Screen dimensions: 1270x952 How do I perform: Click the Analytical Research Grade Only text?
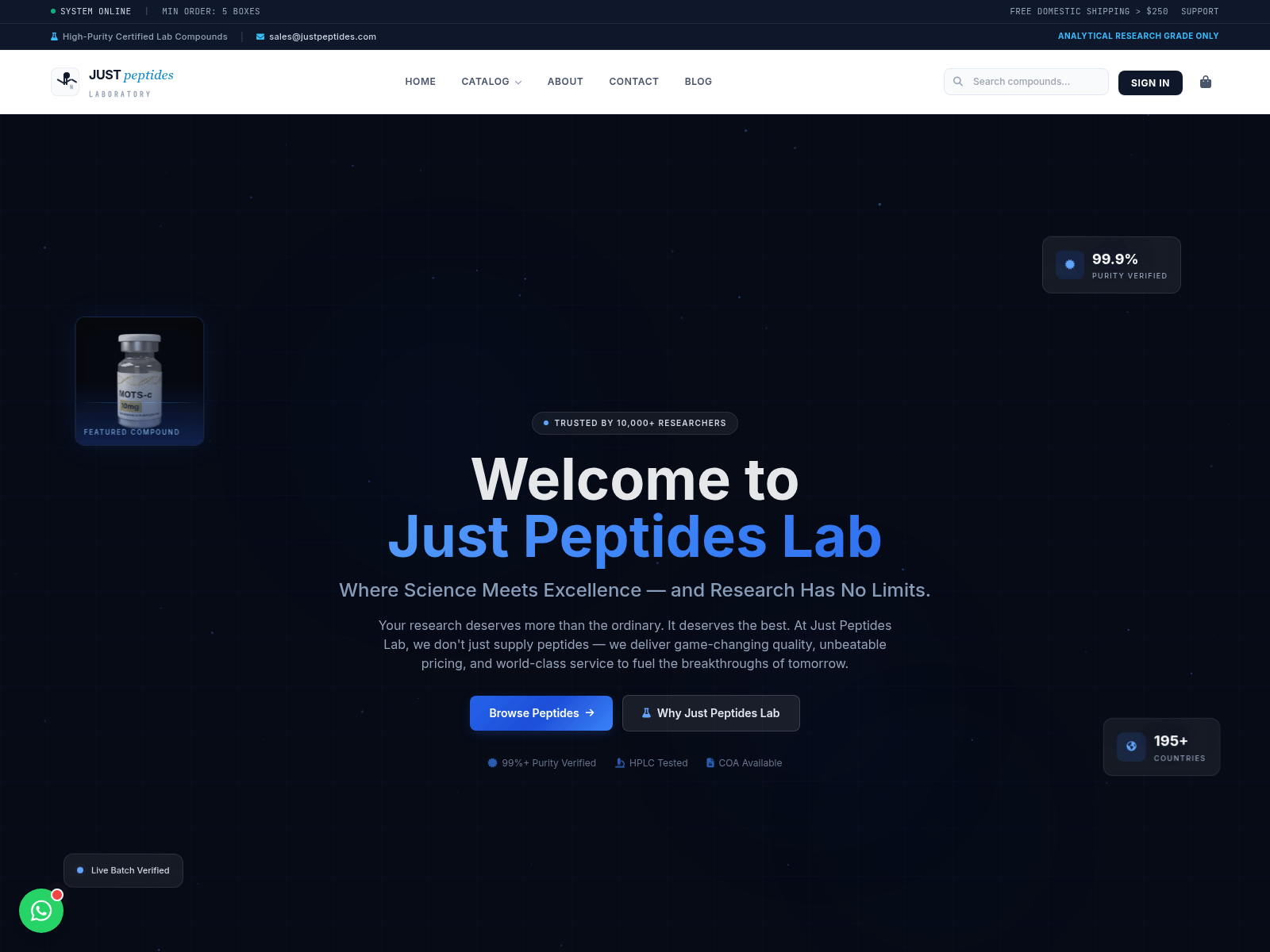pyautogui.click(x=1138, y=36)
